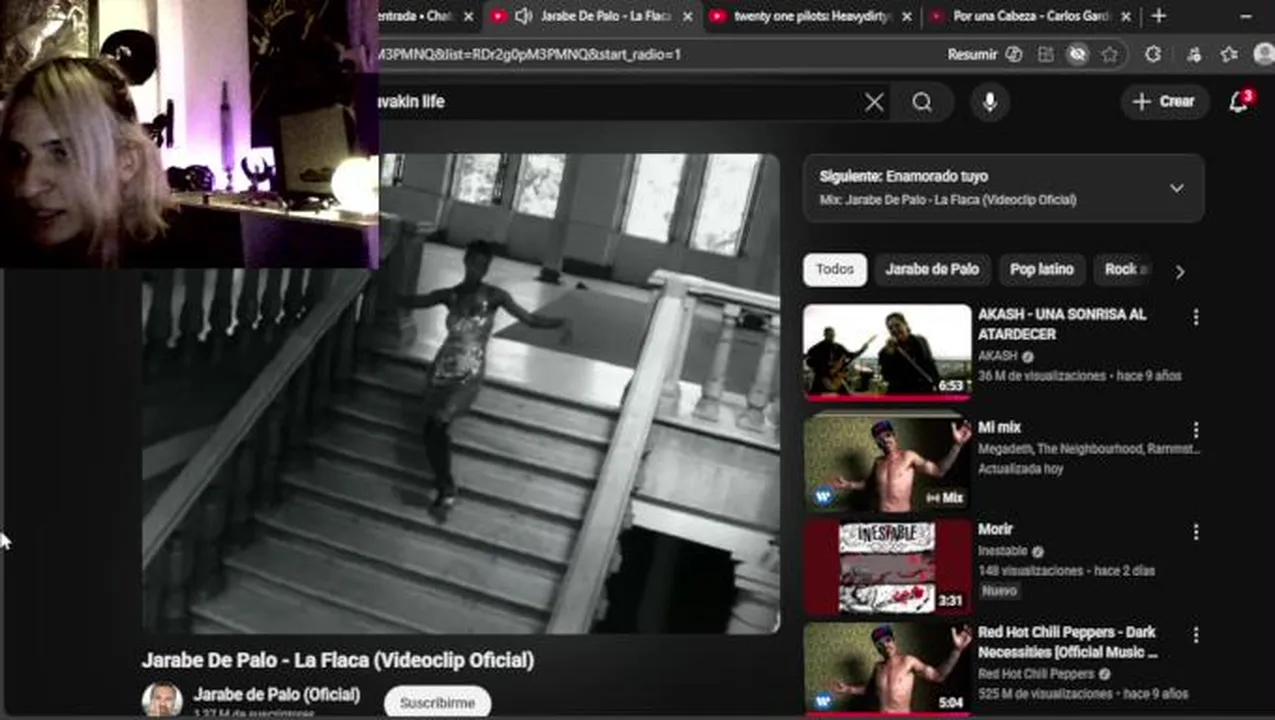Screen dimensions: 1275x720
Task: Click the La Flaca video player
Action: click(x=460, y=394)
